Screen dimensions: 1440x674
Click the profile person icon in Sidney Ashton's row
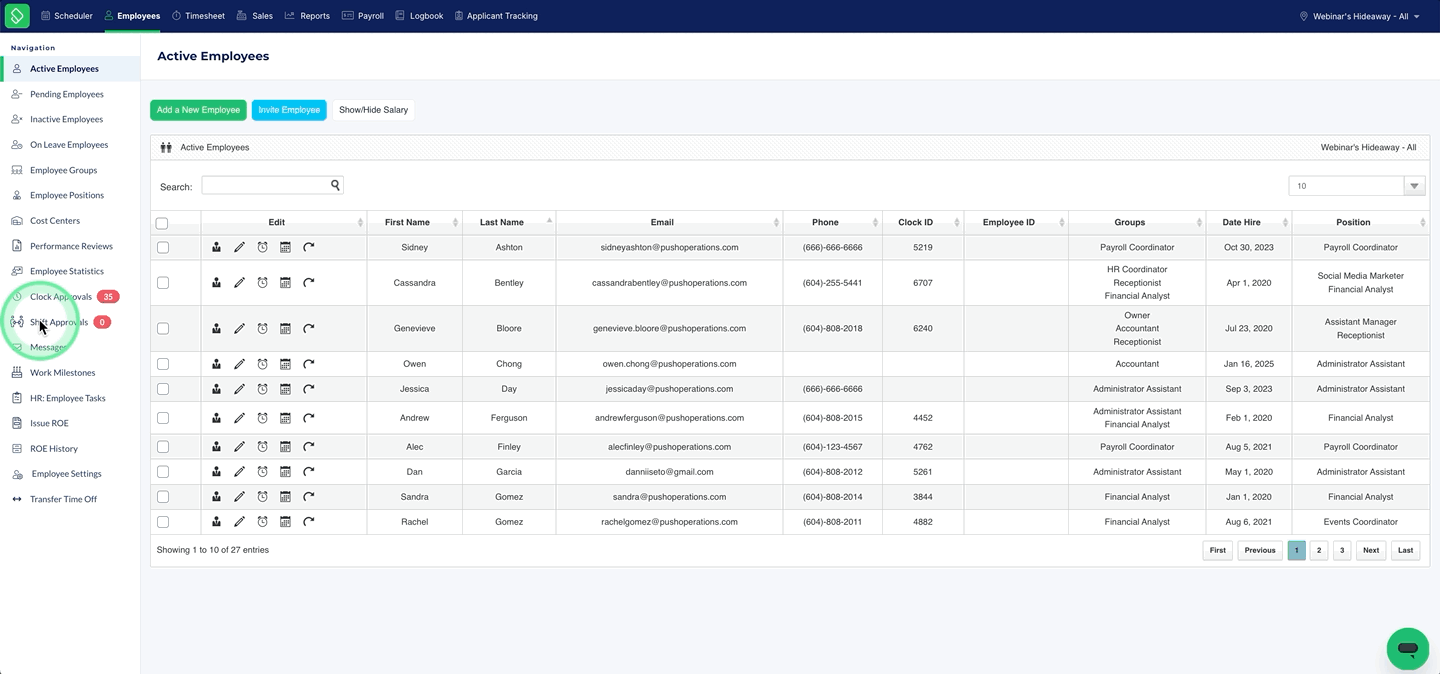coord(216,247)
